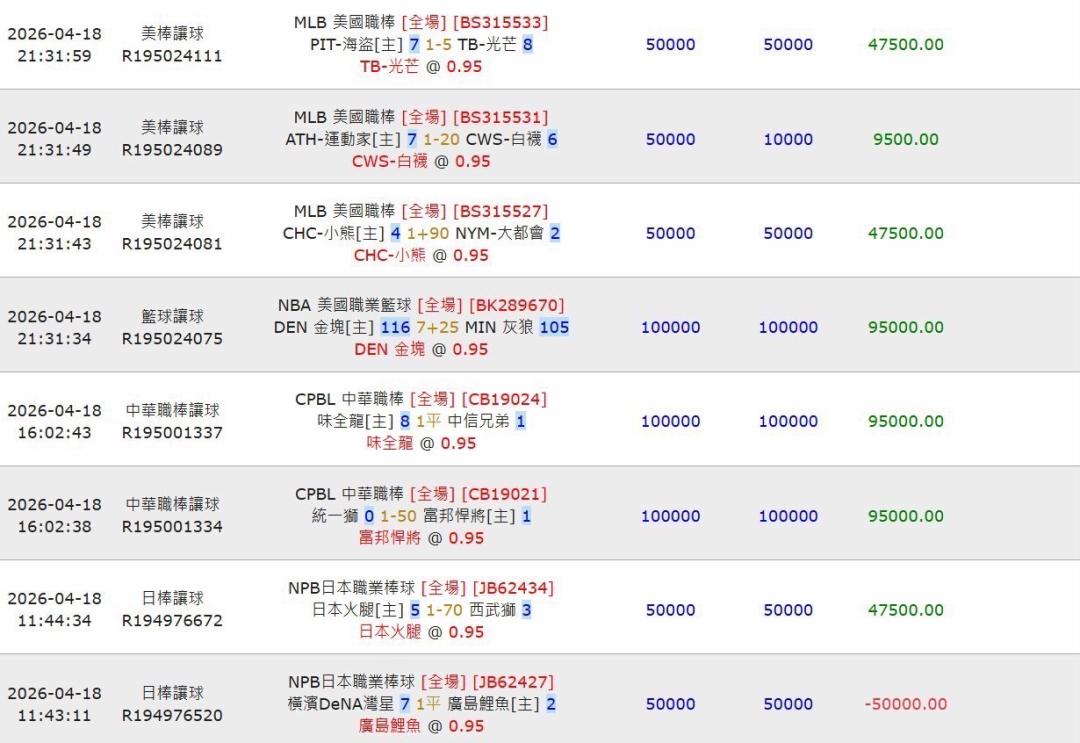Select the 廣島鯉魚 @ 0.95 pick
The width and height of the screenshot is (1080, 743).
(x=421, y=726)
